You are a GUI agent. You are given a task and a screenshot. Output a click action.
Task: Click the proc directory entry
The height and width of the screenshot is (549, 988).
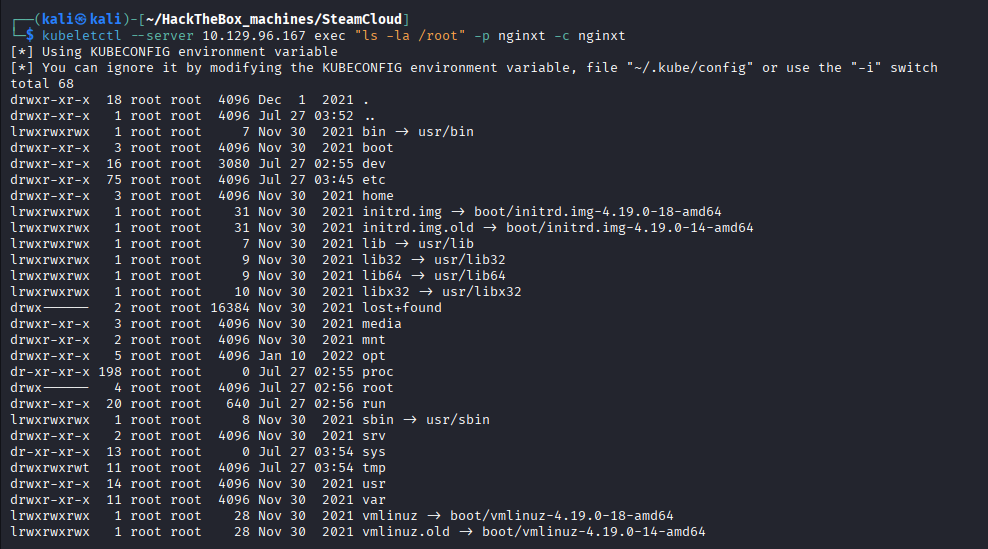(x=377, y=372)
